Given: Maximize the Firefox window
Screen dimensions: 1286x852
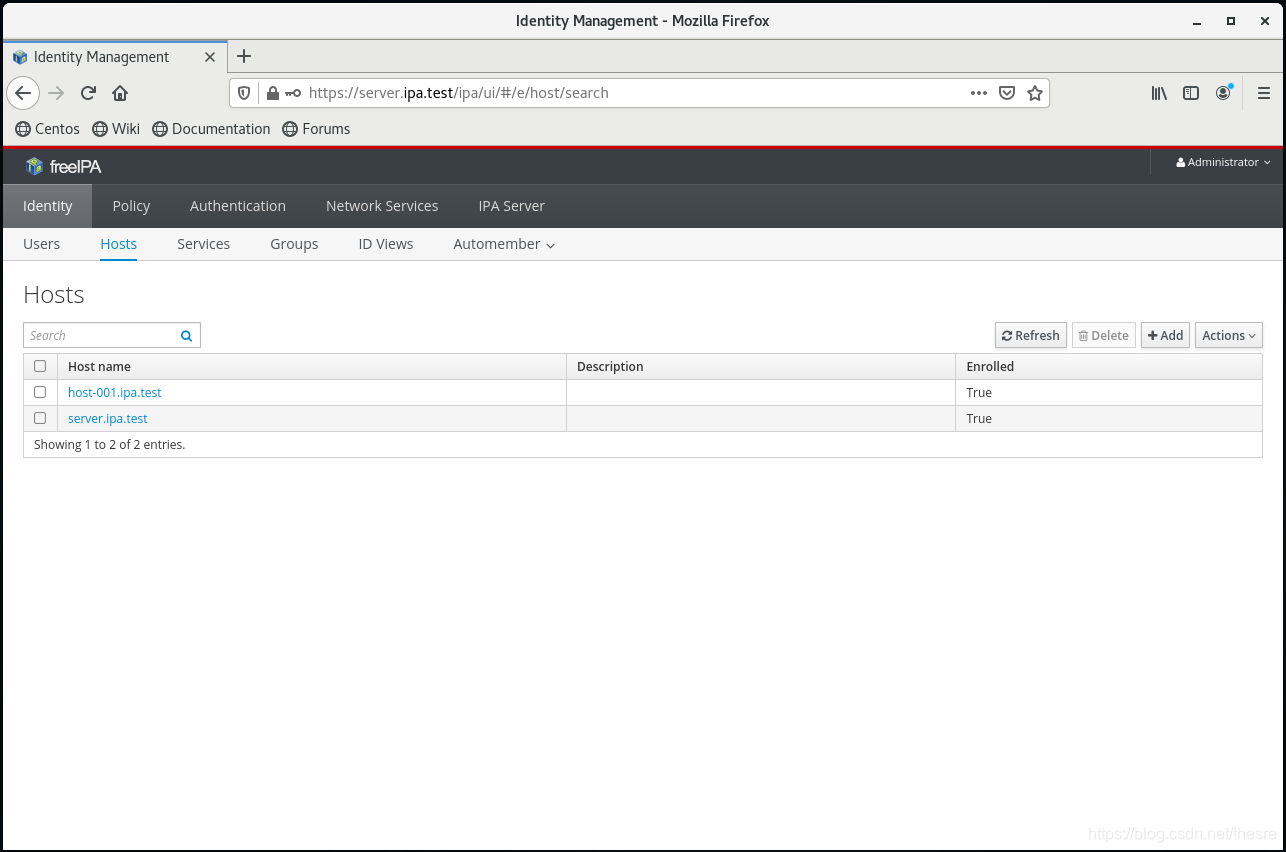Looking at the screenshot, I should pyautogui.click(x=1231, y=21).
